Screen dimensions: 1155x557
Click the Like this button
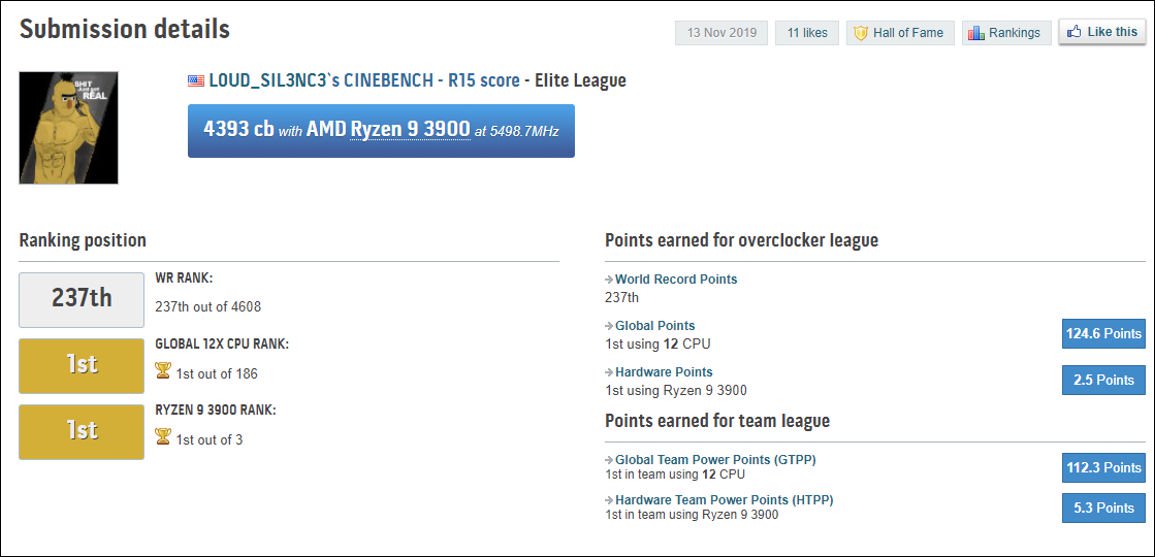coord(1102,32)
